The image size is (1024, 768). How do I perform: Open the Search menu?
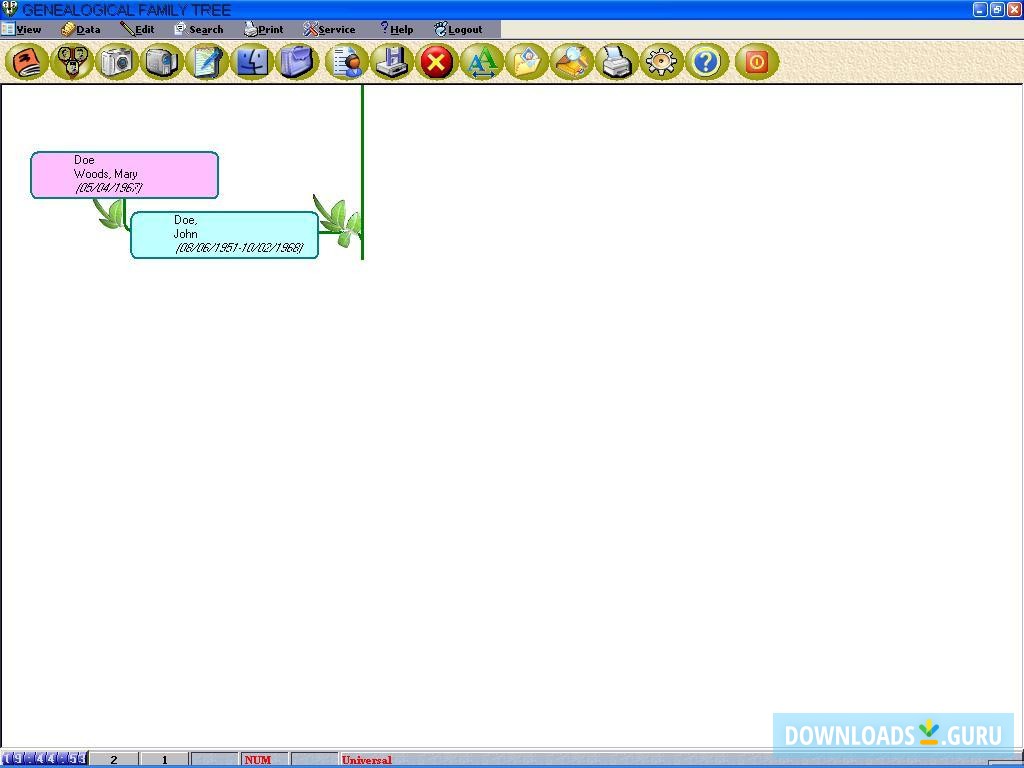point(205,29)
